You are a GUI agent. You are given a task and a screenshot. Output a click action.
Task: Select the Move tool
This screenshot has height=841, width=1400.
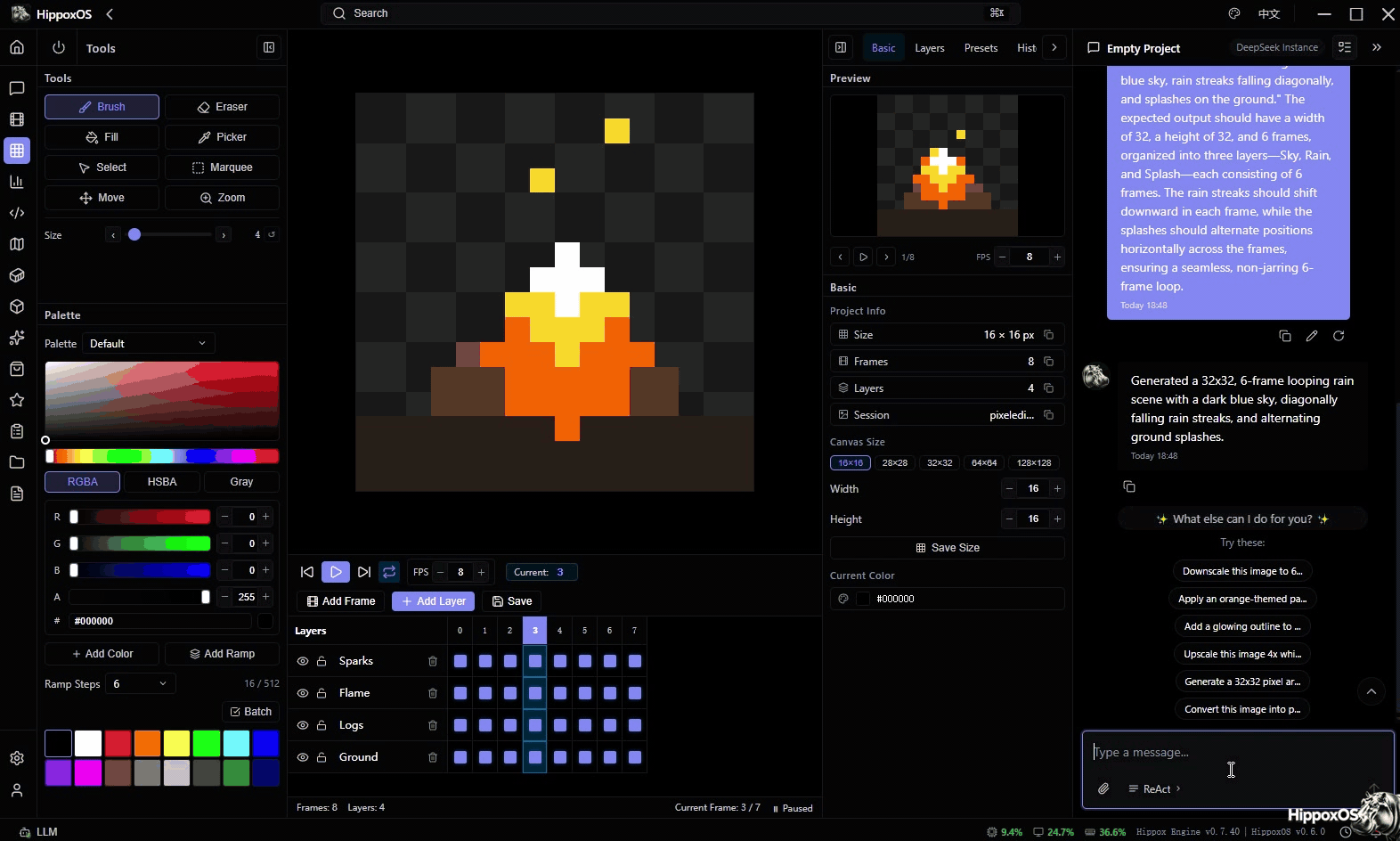[102, 198]
